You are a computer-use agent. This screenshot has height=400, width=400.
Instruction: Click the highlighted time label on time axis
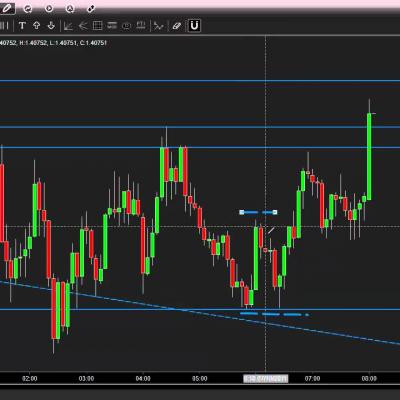[266, 379]
